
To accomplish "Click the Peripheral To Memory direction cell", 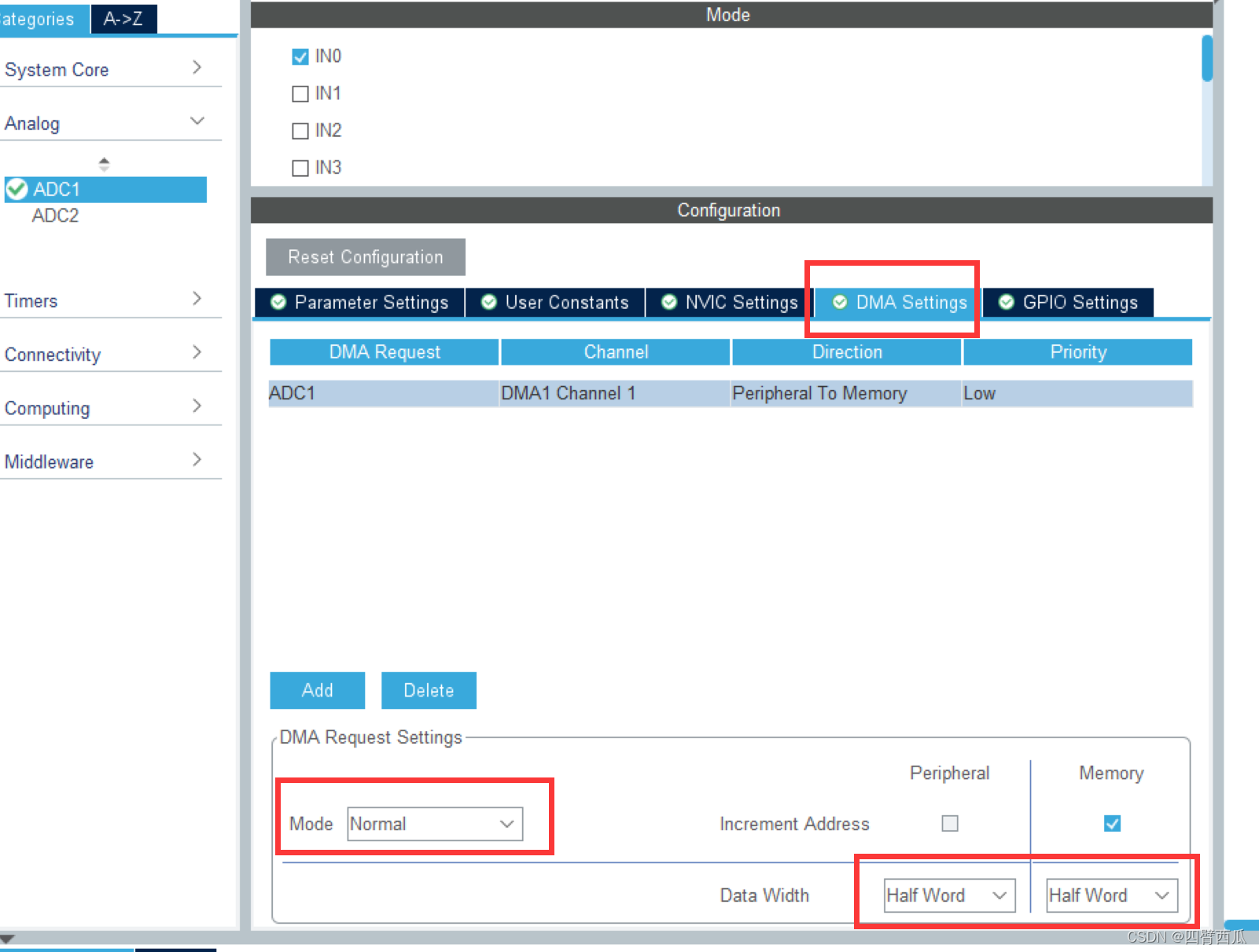I will (x=846, y=393).
